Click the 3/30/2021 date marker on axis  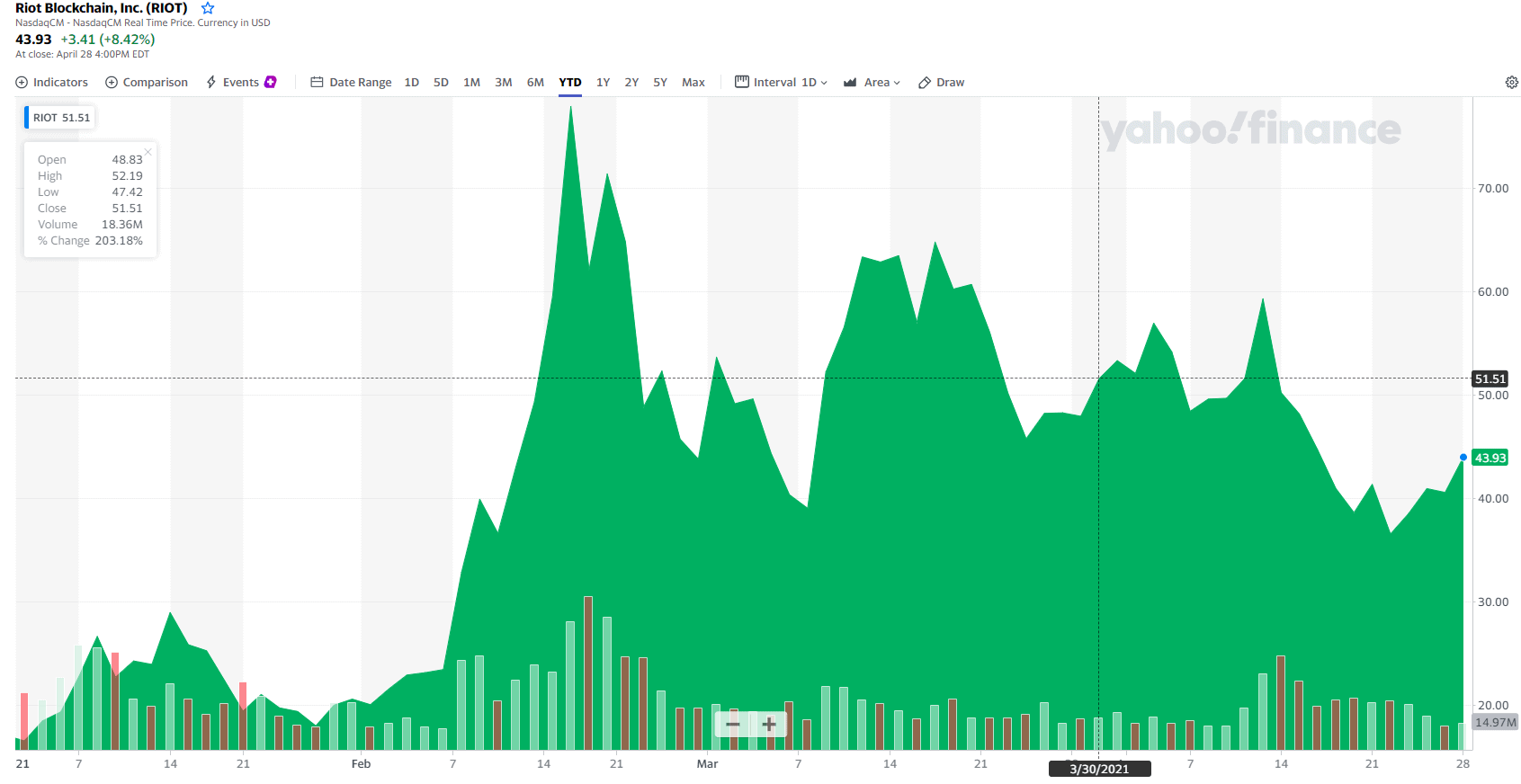click(1099, 769)
